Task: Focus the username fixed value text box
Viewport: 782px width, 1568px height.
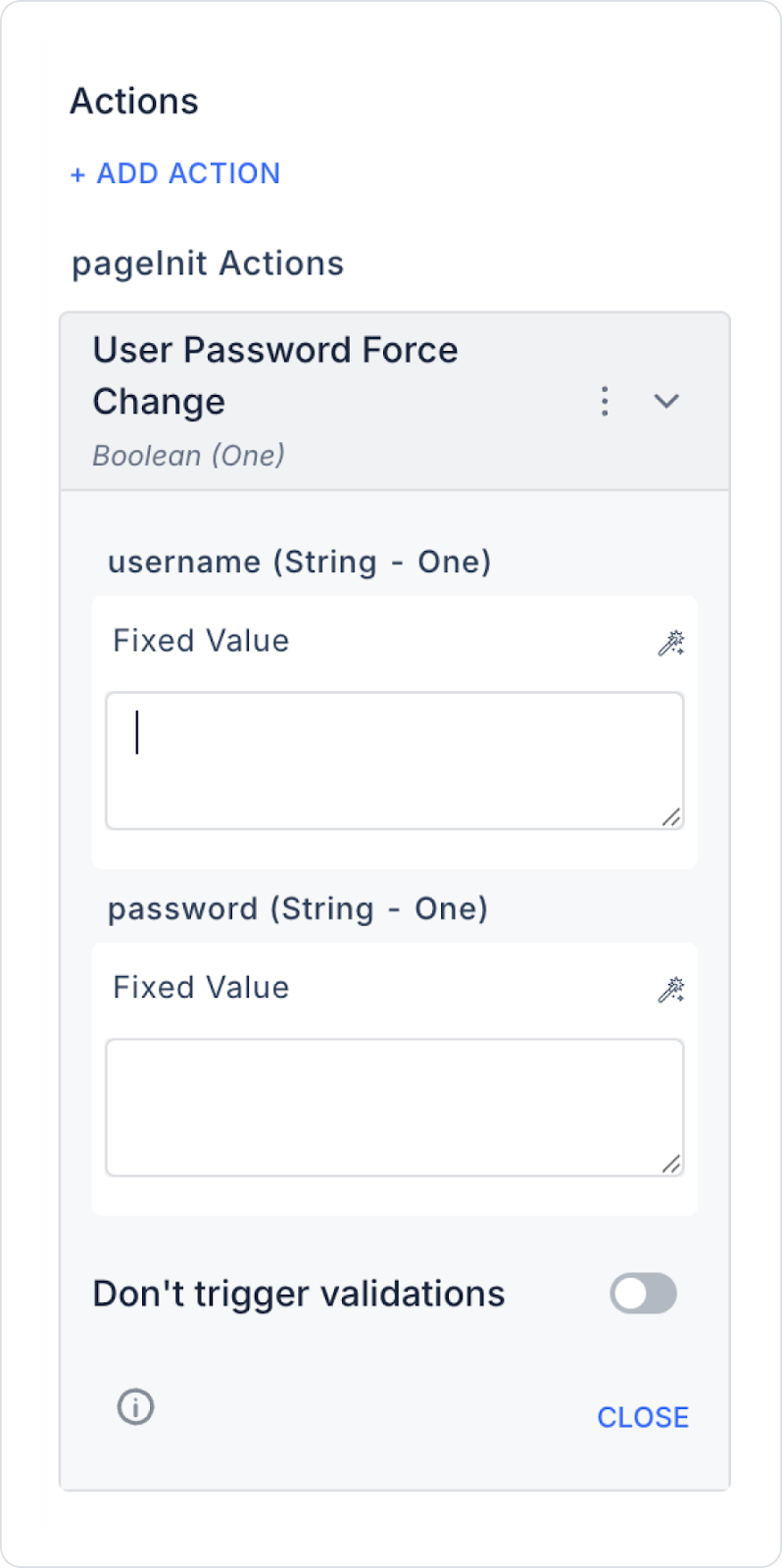Action: pyautogui.click(x=395, y=760)
